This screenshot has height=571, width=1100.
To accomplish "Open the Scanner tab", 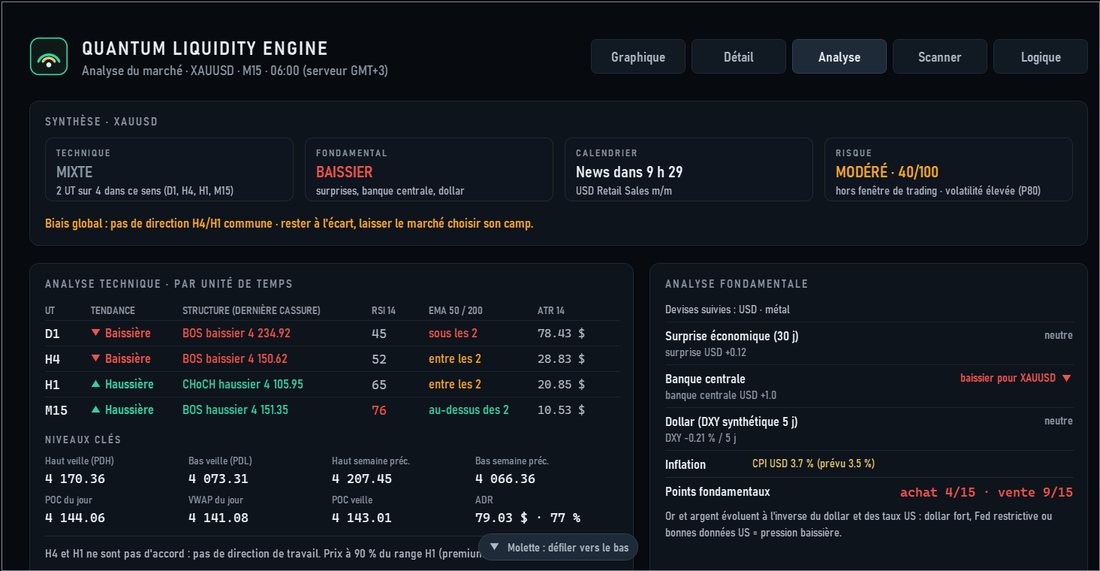I will pyautogui.click(x=939, y=57).
